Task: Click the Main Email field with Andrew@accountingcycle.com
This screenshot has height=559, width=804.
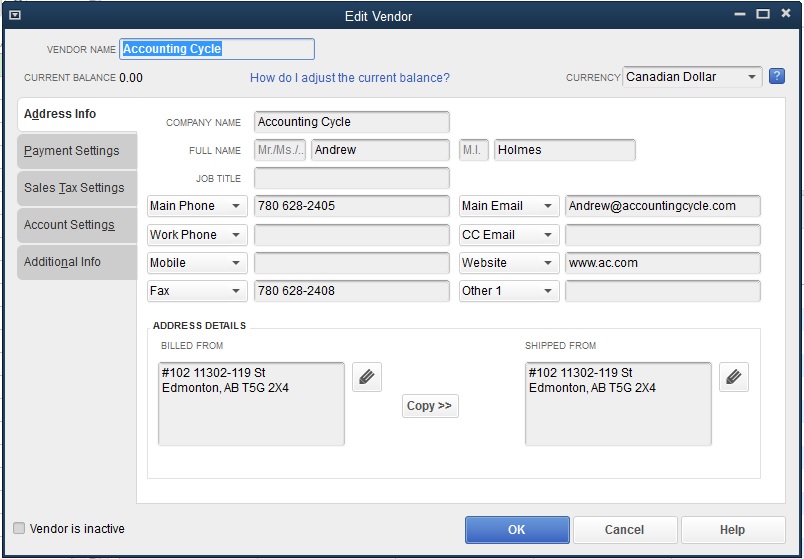Action: (x=662, y=206)
